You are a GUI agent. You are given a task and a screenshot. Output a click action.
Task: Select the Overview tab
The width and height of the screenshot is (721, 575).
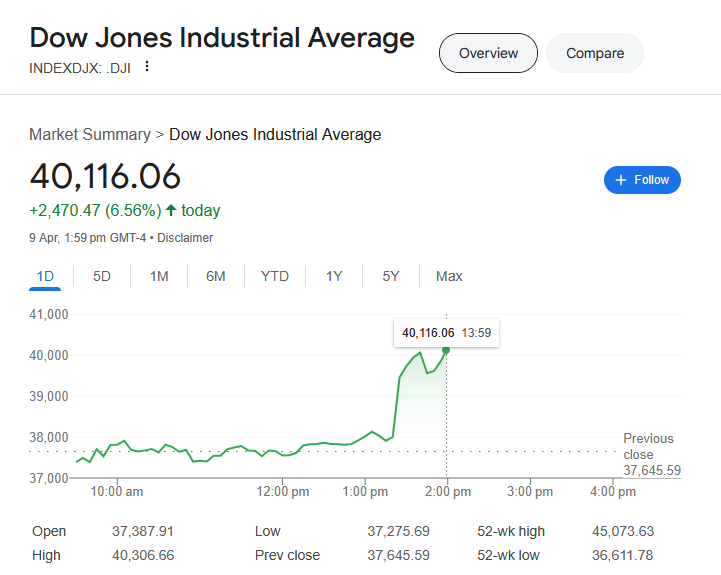(x=488, y=53)
